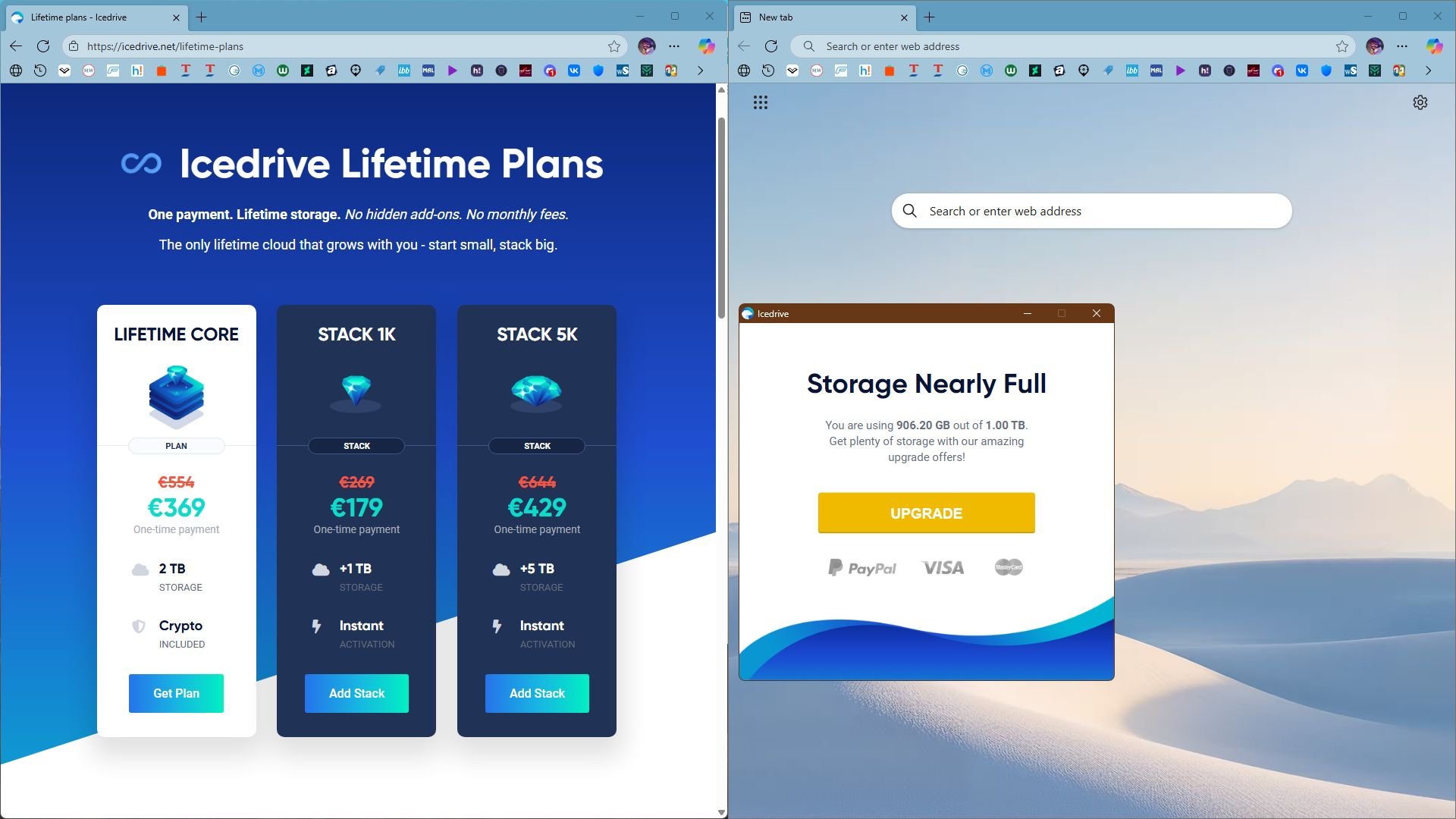Click the VK bookmark in left favorites bar
Screen dimensions: 1456x819
(x=574, y=71)
